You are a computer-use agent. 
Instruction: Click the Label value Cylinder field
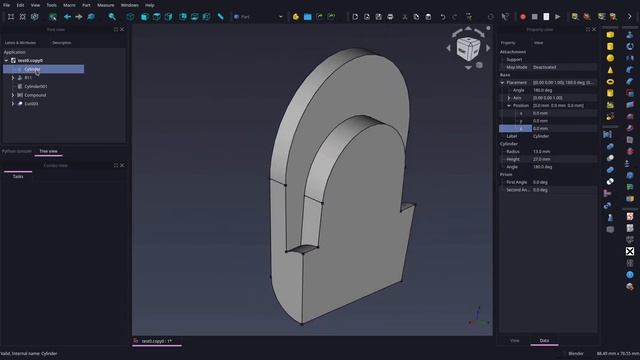click(564, 136)
